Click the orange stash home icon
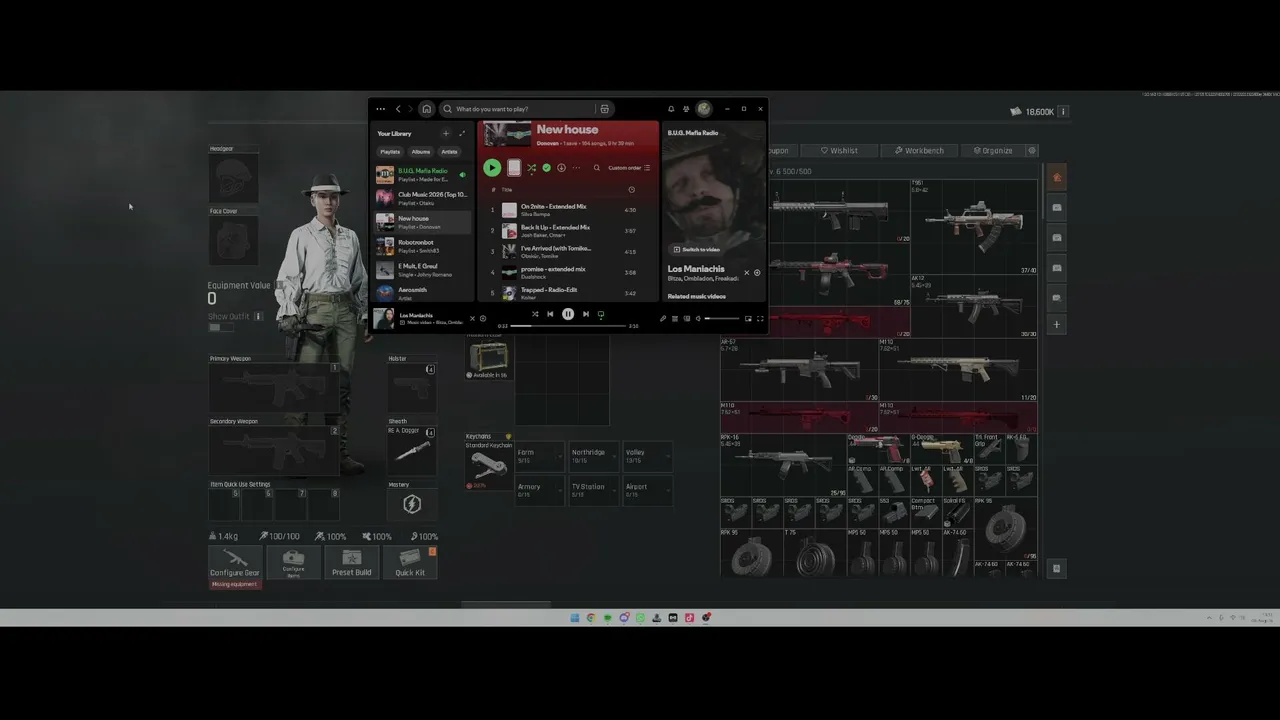 [1057, 178]
